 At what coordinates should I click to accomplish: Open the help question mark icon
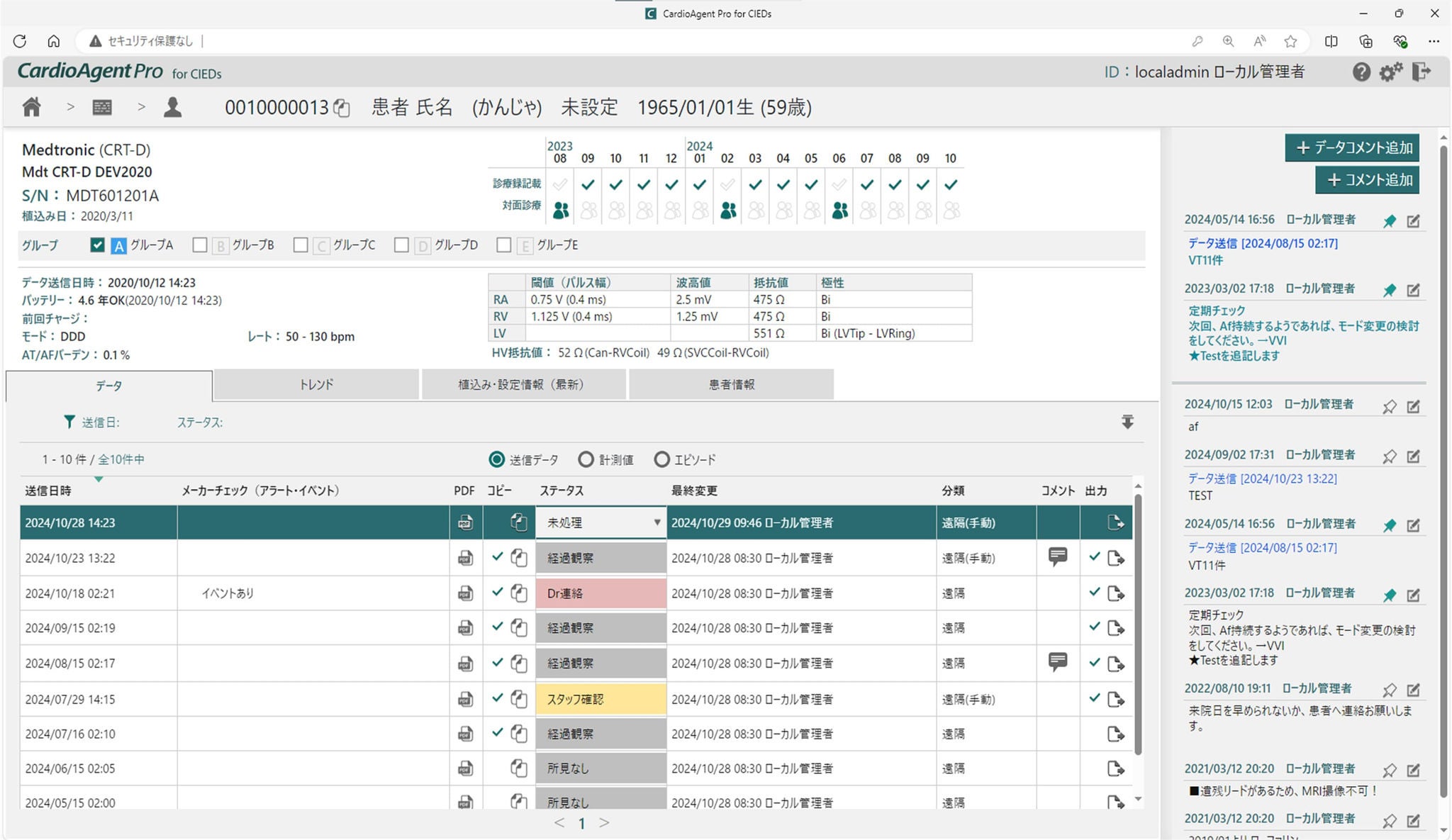(x=1361, y=72)
